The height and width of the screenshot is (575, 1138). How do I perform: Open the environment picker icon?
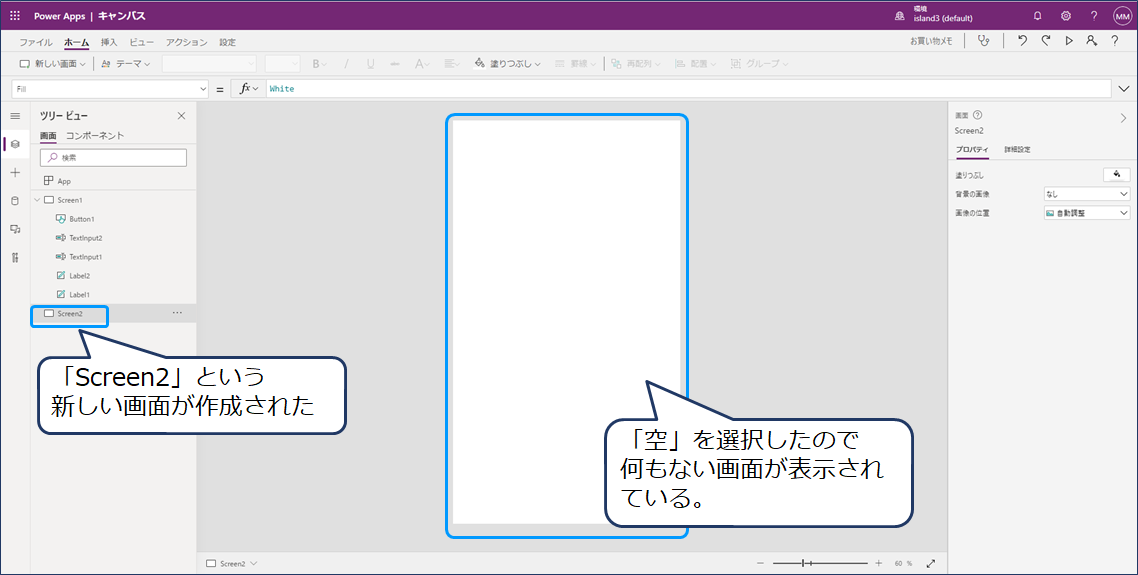(x=900, y=15)
